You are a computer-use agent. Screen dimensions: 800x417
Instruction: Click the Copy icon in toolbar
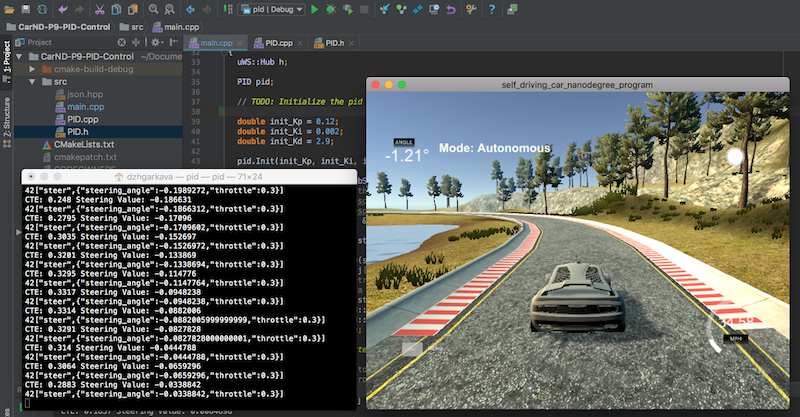click(x=116, y=9)
